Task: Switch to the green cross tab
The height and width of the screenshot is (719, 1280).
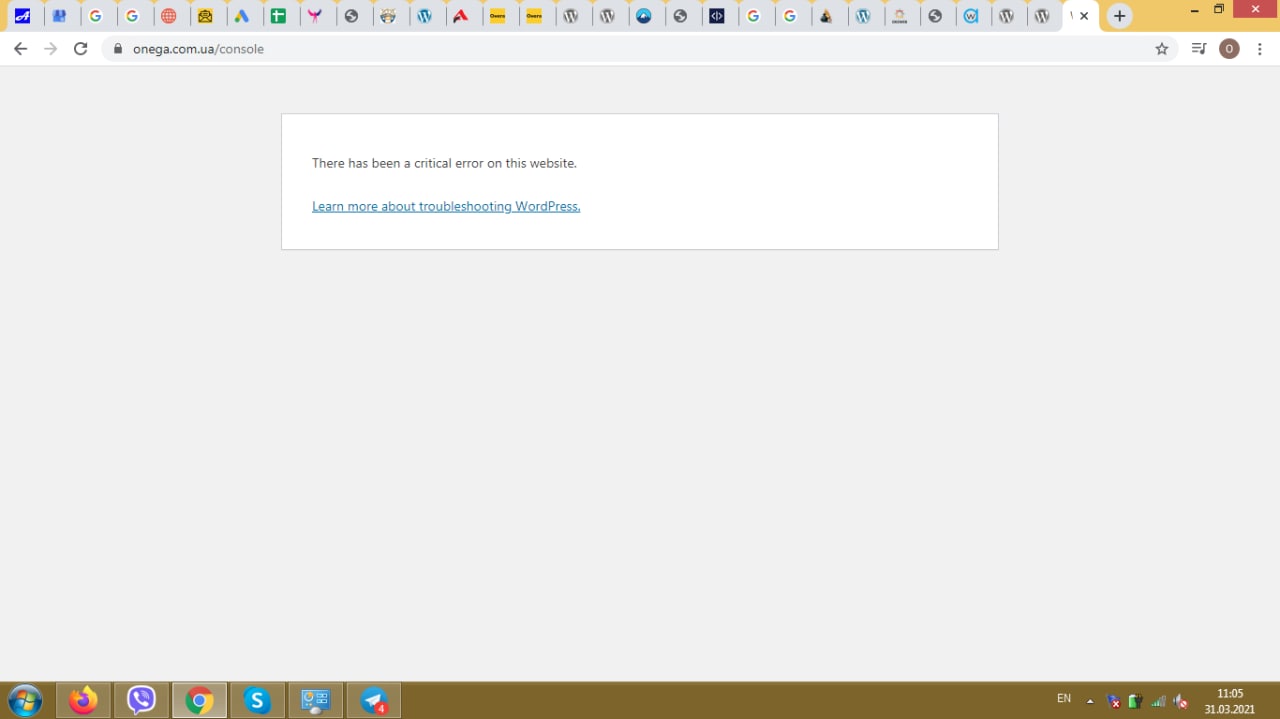Action: [278, 16]
